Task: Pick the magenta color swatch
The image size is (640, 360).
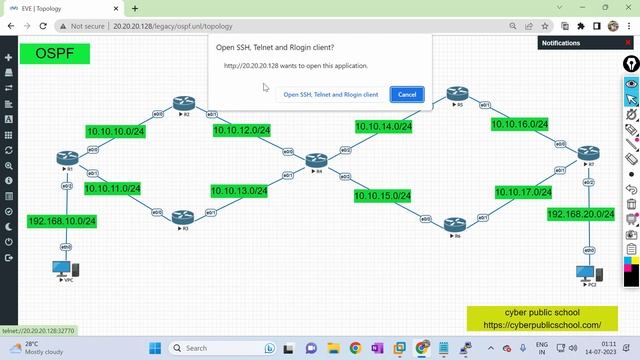Action: pyautogui.click(x=628, y=267)
